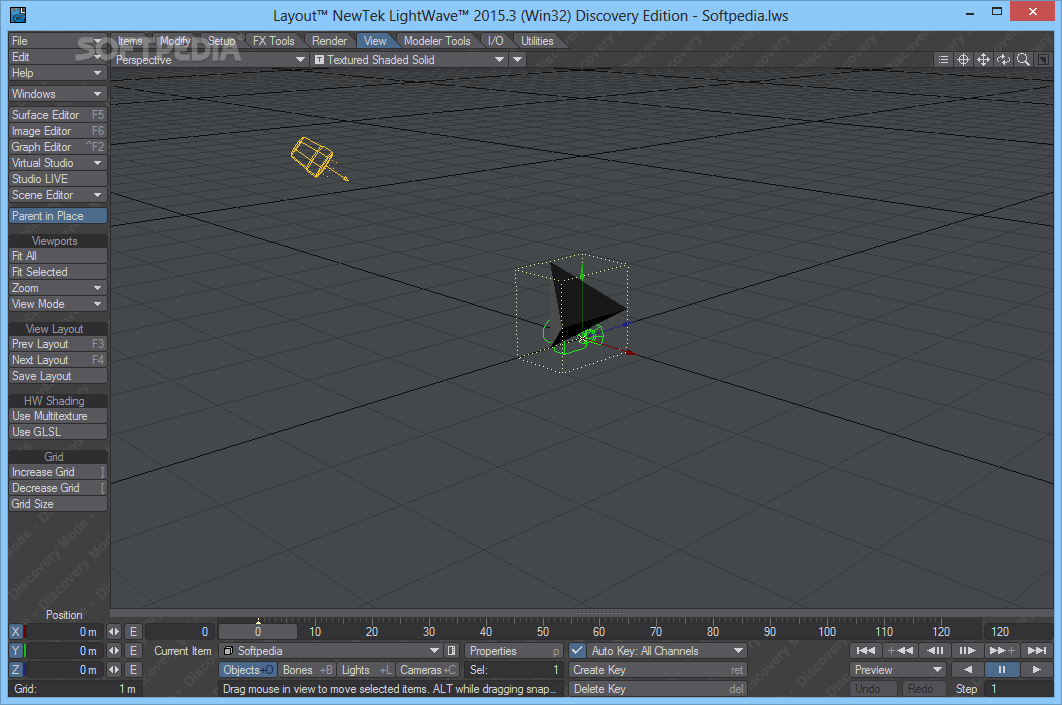Open the Modify tab

point(175,41)
